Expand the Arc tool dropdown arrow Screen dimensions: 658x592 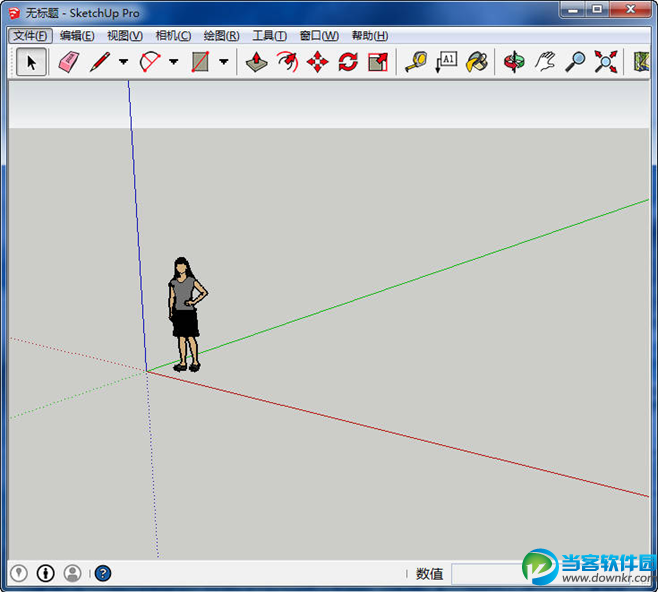coord(173,62)
